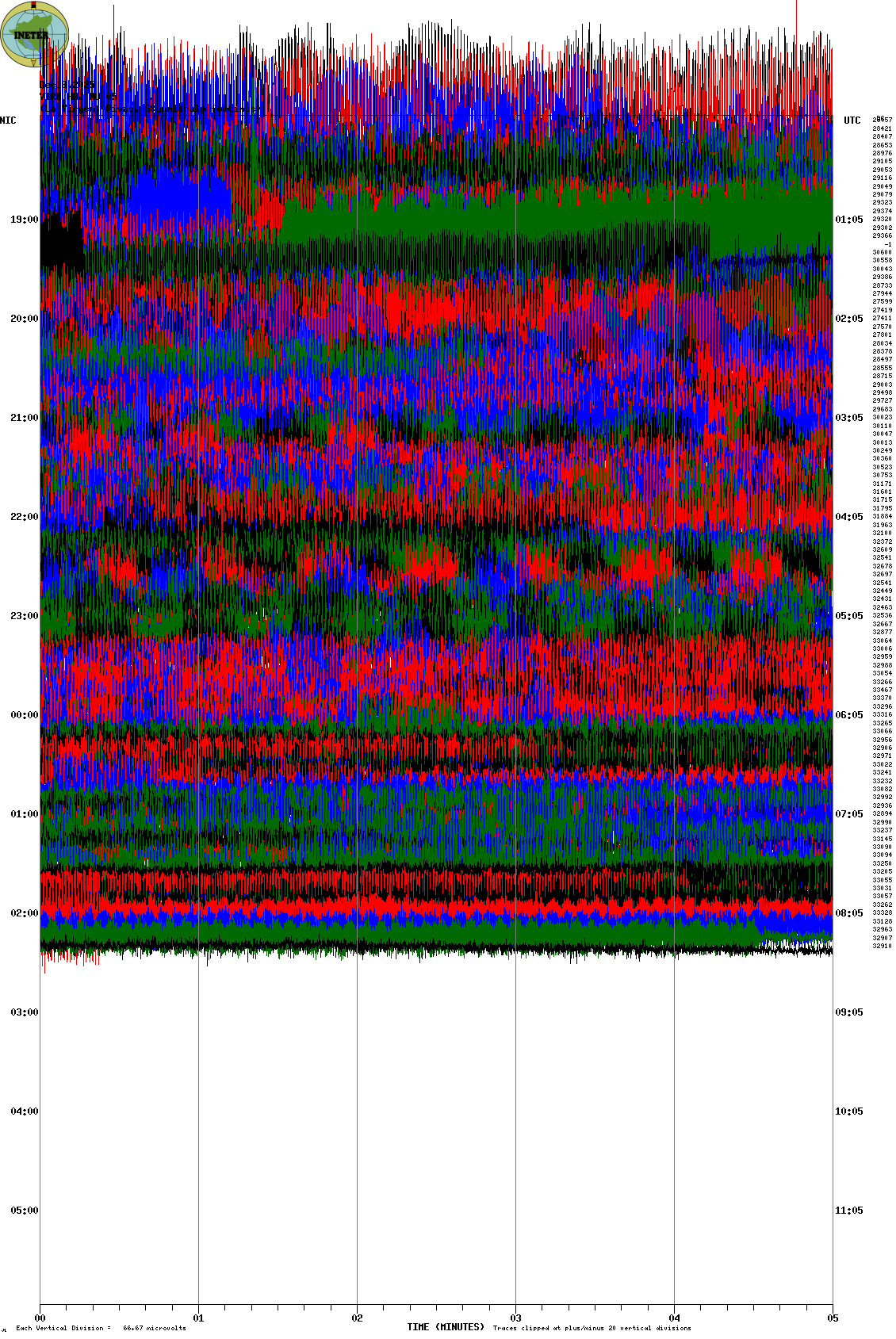Select the 19:00 local time label

click(x=24, y=220)
